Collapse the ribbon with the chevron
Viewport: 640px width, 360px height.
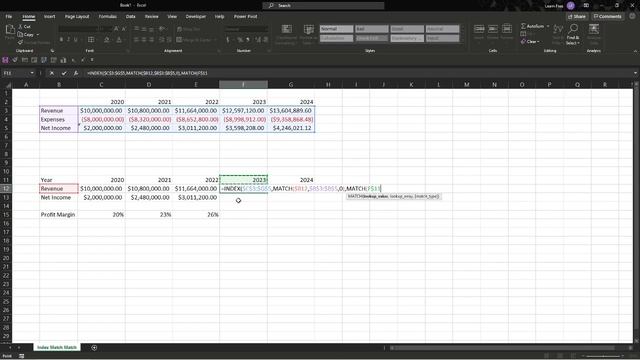click(x=635, y=51)
